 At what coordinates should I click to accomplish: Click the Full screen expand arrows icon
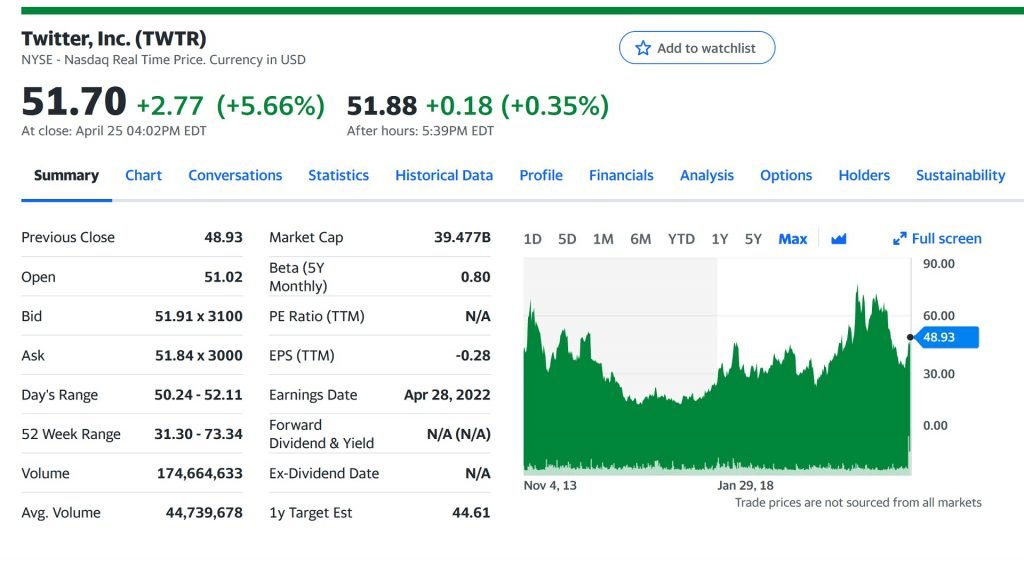tap(899, 239)
